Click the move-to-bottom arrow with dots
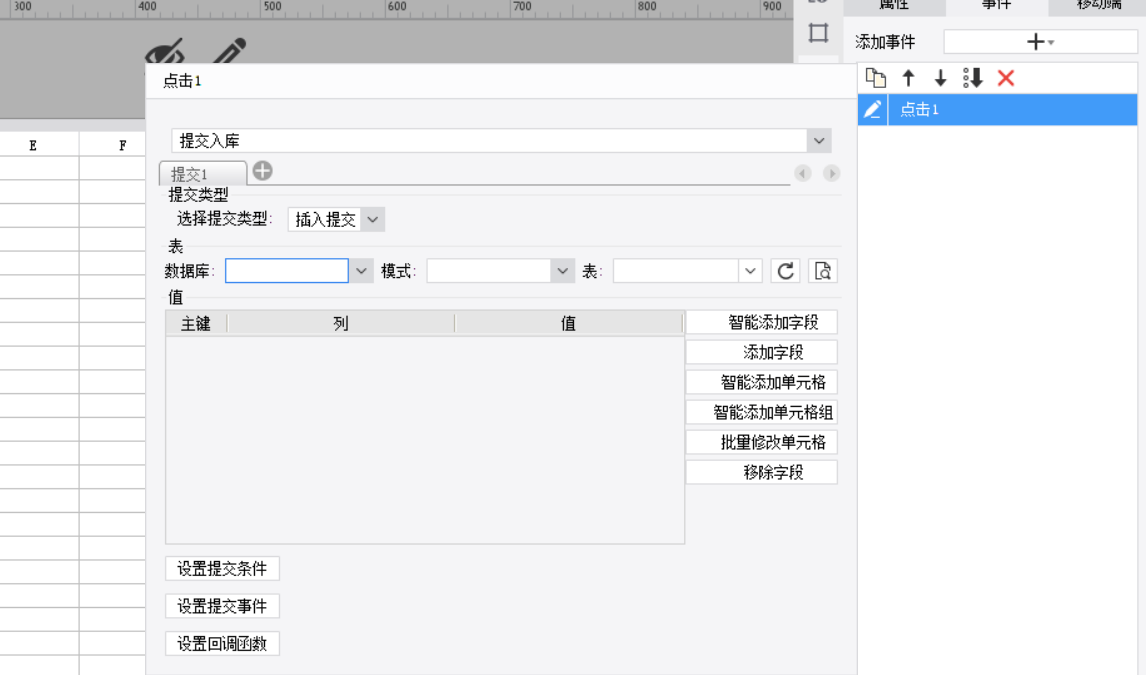Screen dimensions: 1146x675 point(973,78)
